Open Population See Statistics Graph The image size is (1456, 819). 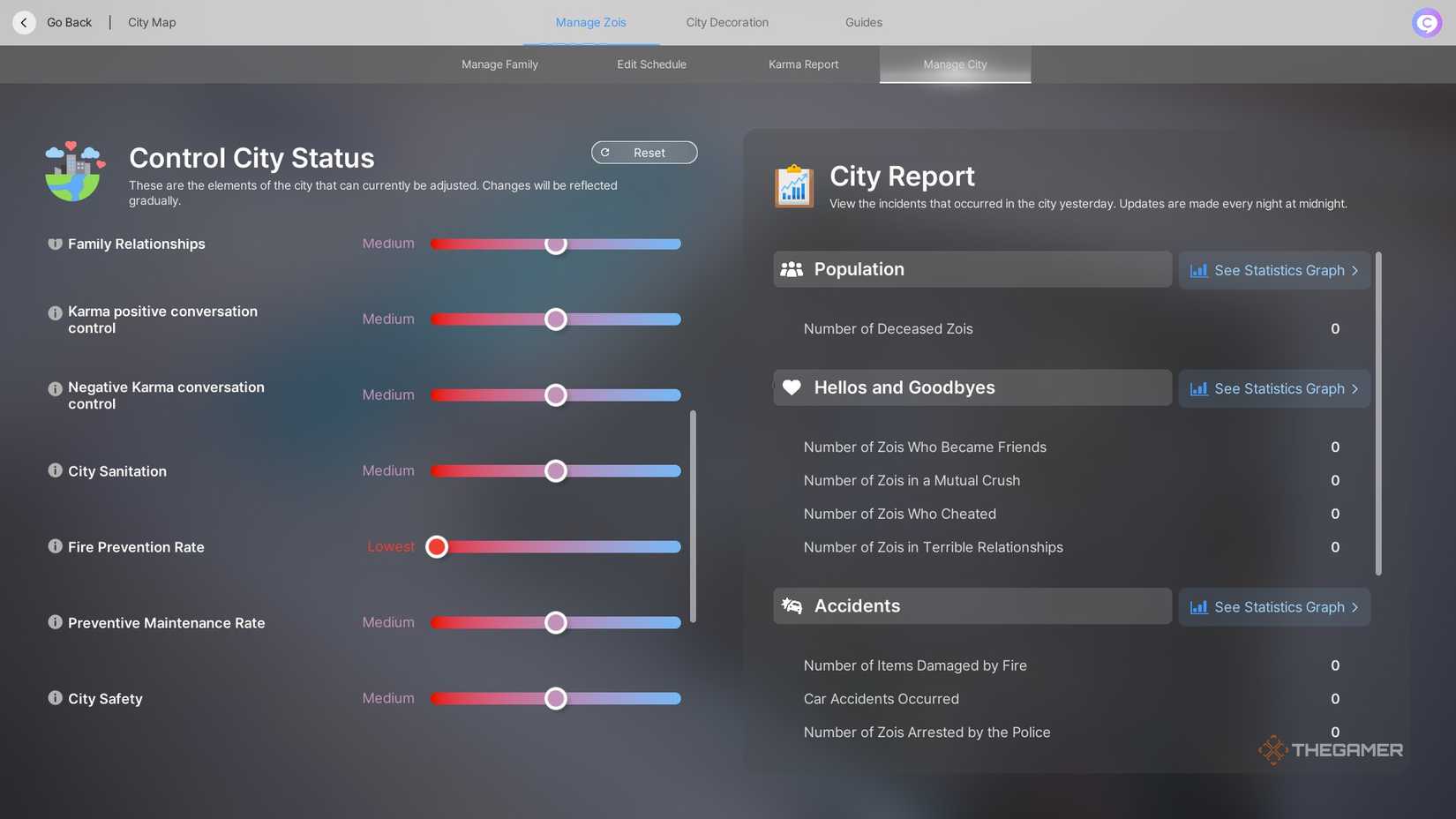[x=1274, y=270]
